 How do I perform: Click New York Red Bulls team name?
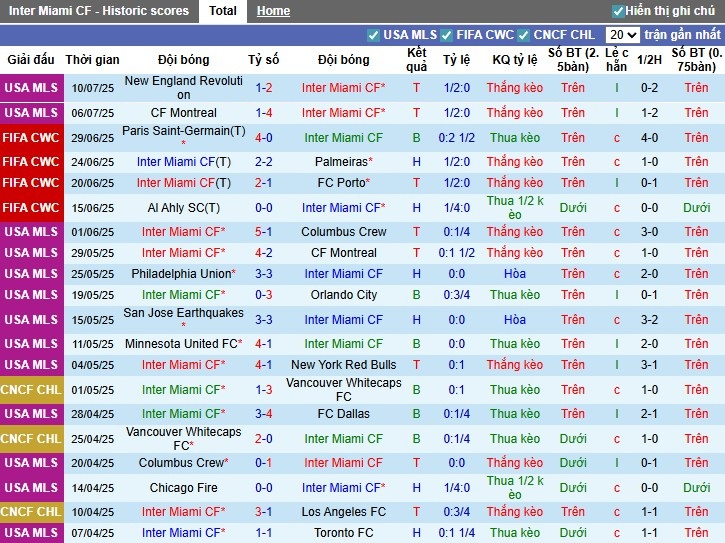tap(344, 364)
